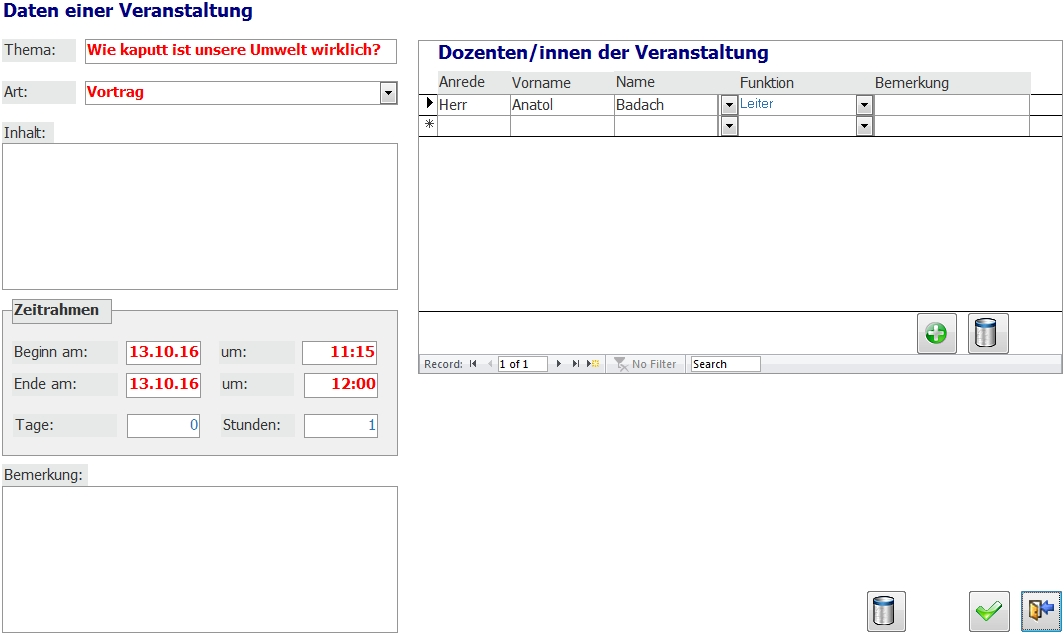Select the Herr Anatol row selector

[x=429, y=104]
